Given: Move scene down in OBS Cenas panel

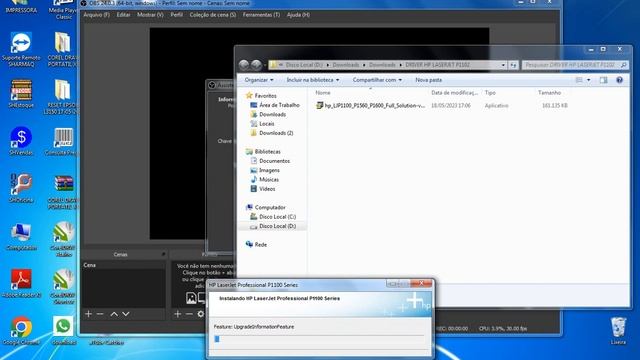Looking at the screenshot, I should 126,314.
